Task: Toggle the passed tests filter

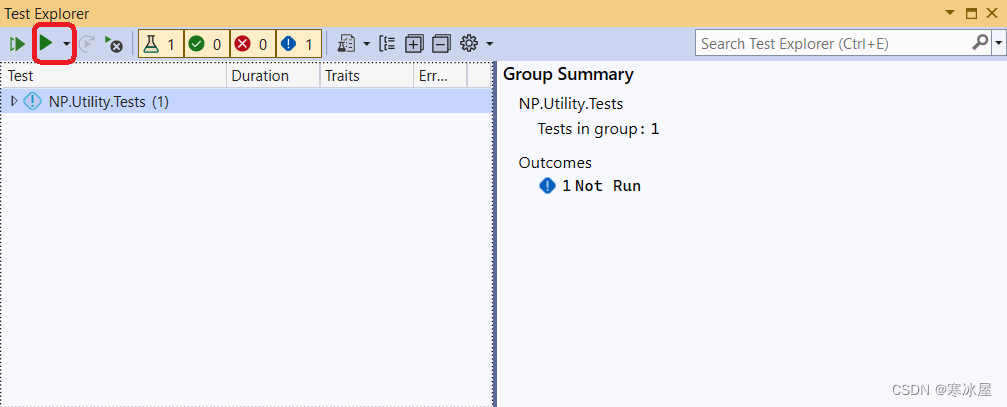Action: (207, 44)
